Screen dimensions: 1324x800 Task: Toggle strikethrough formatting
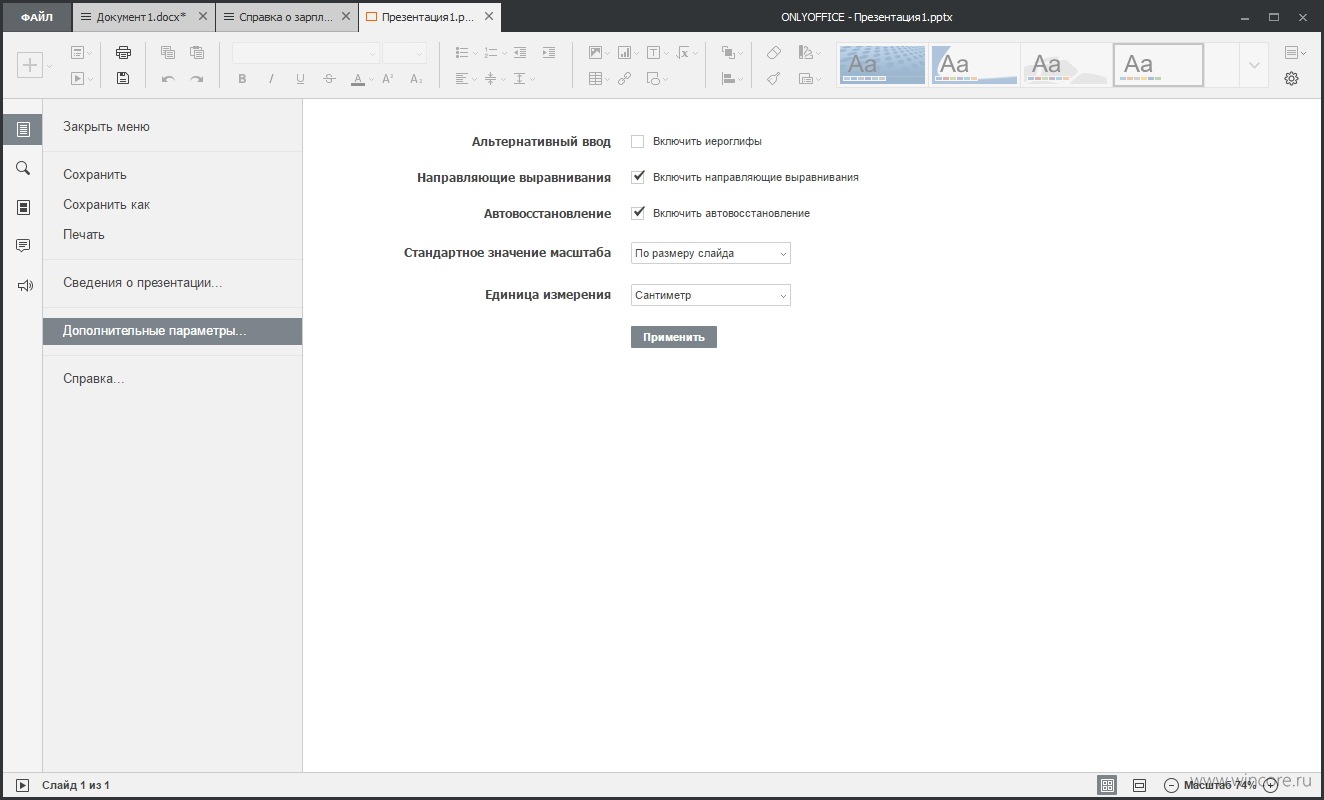click(x=329, y=79)
